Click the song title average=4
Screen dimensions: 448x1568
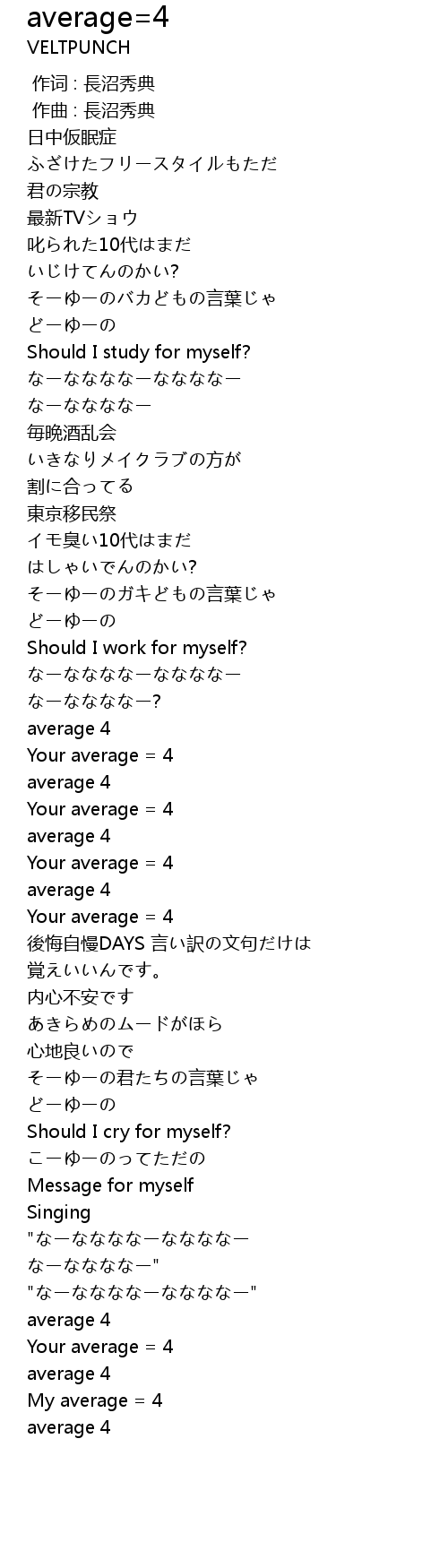pyautogui.click(x=99, y=18)
